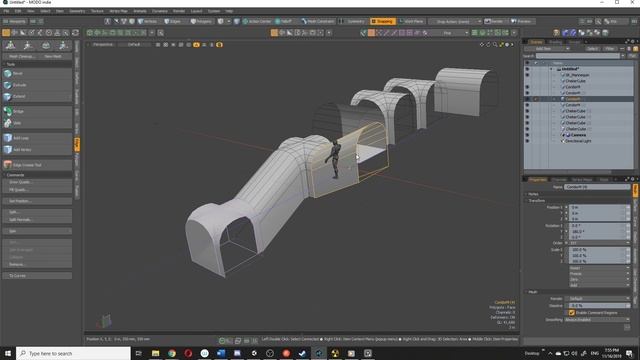Click the New Mesh button
The image size is (640, 360).
coord(53,56)
